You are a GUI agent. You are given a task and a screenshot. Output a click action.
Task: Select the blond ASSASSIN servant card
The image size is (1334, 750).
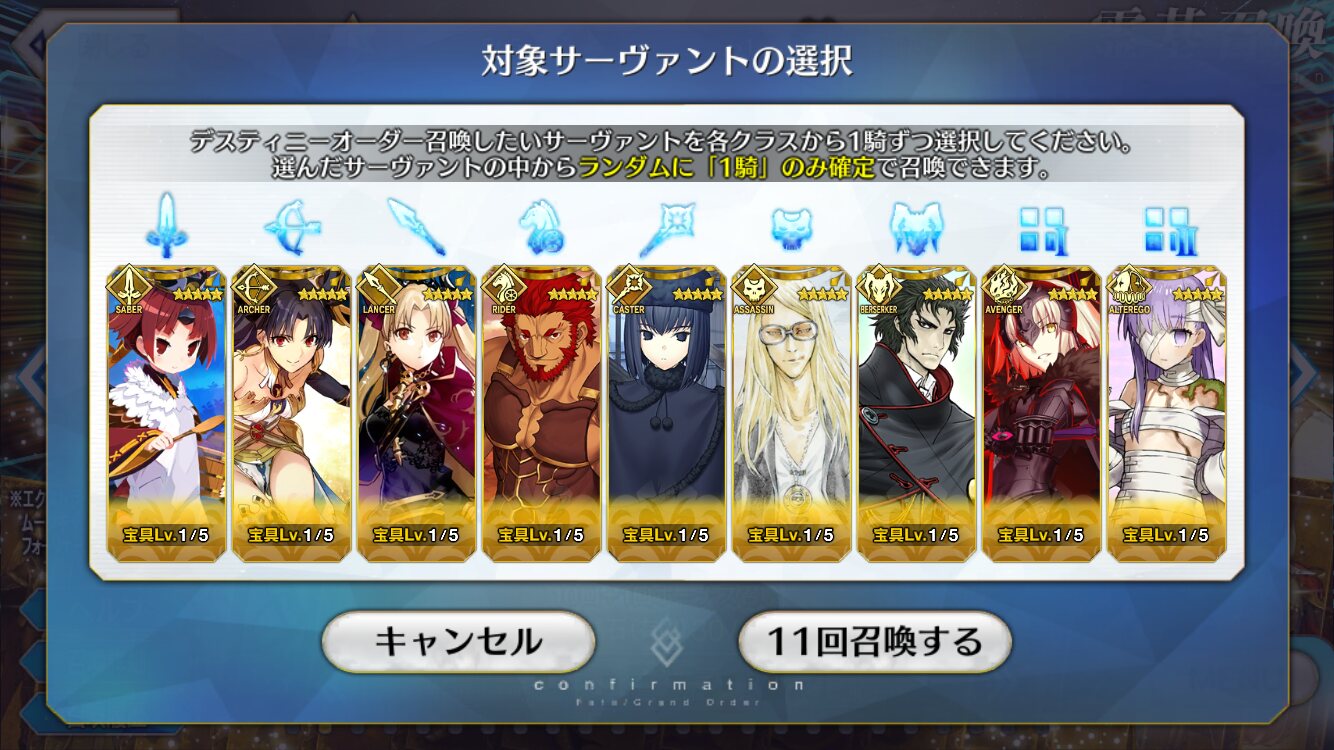pyautogui.click(x=791, y=412)
